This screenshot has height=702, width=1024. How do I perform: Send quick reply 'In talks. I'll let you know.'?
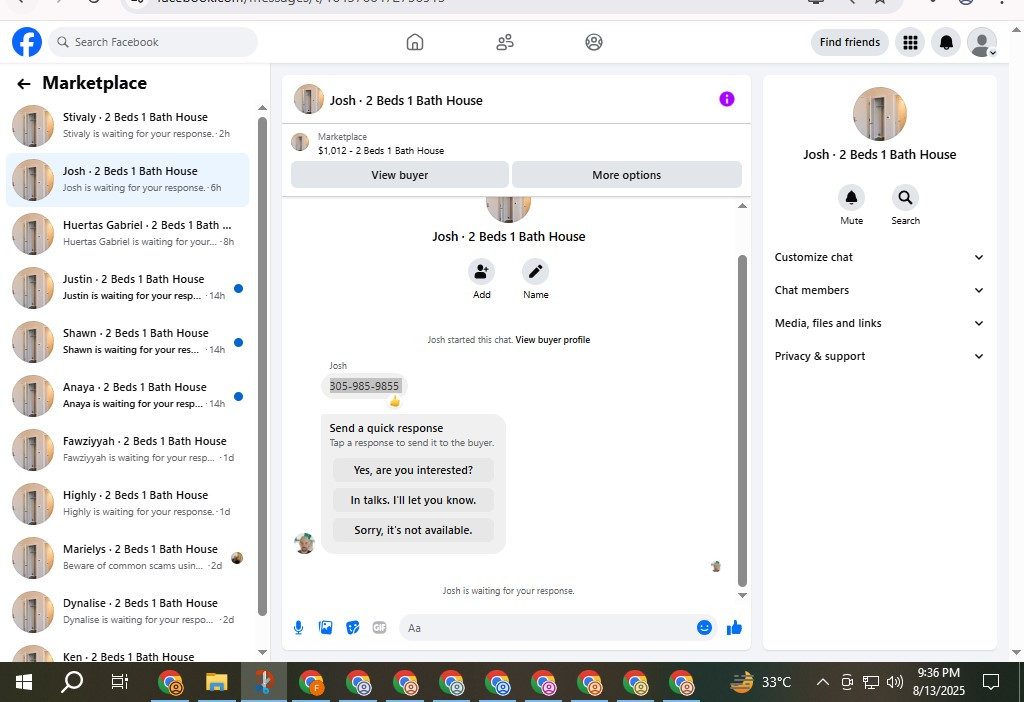413,500
